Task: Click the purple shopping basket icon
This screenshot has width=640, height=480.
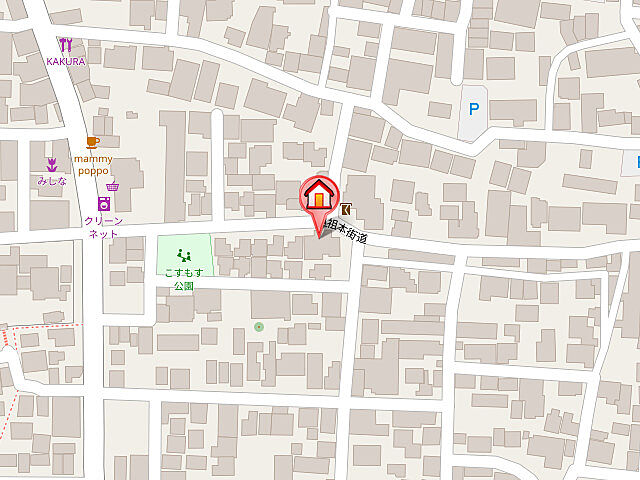Action: tap(113, 187)
